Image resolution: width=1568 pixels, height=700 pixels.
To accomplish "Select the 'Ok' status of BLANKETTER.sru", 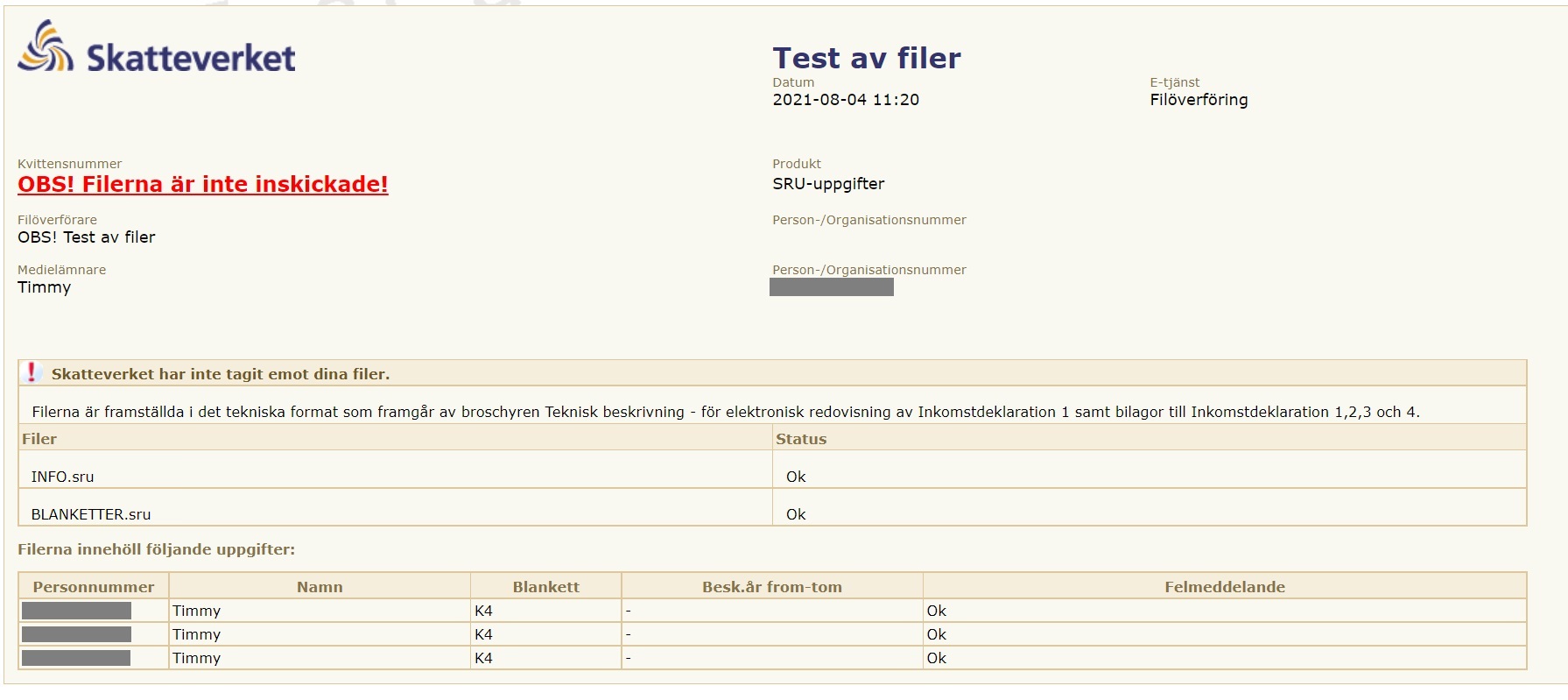I will click(796, 514).
